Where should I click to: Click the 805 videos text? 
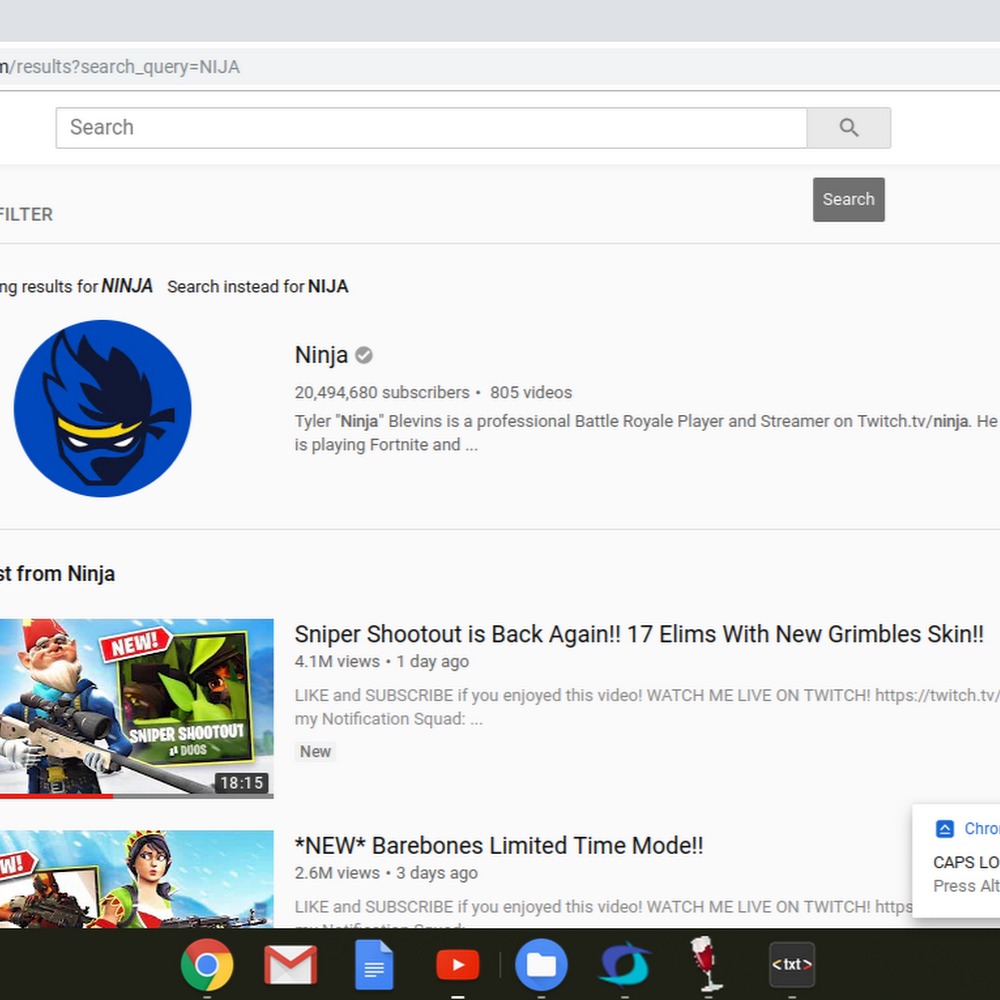(531, 392)
